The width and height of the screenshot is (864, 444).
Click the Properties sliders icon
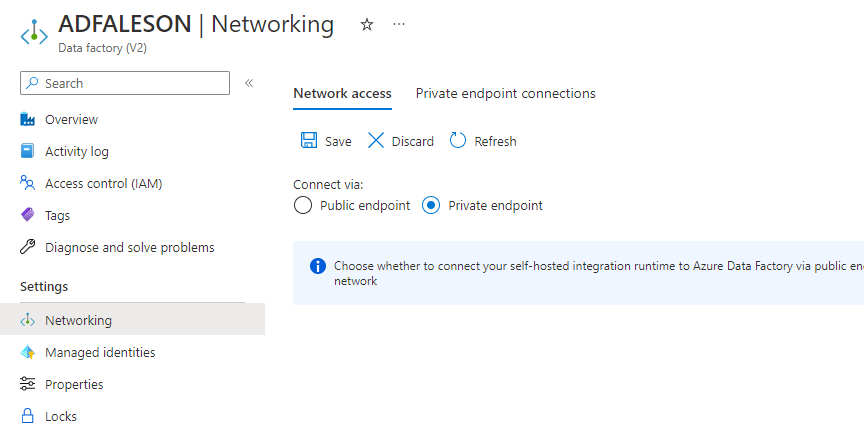[x=28, y=384]
